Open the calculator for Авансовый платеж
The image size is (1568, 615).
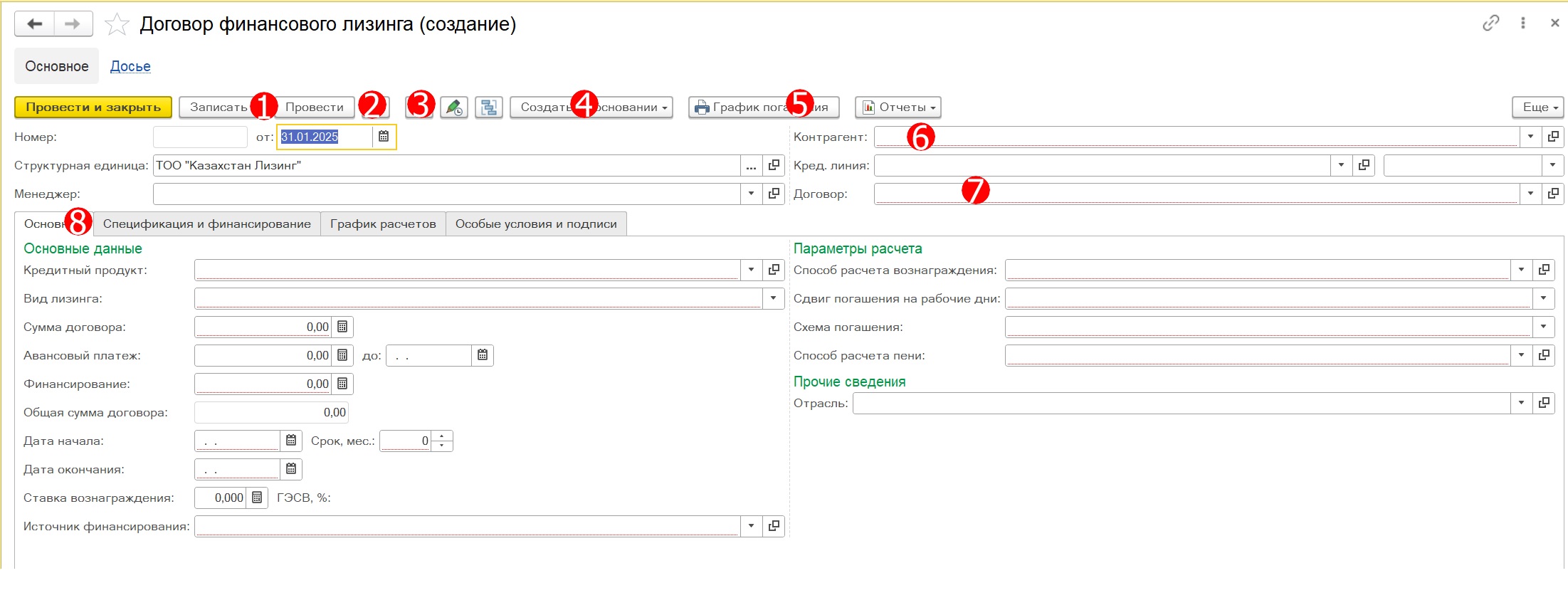(x=342, y=355)
